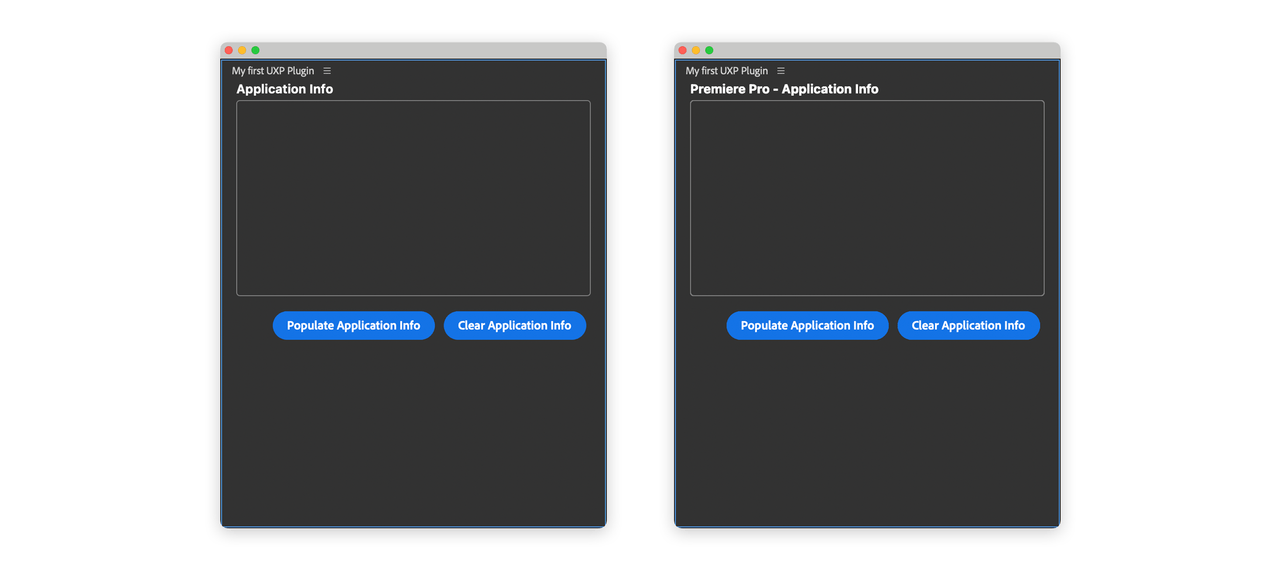Maximize the left window with green button

[255, 50]
